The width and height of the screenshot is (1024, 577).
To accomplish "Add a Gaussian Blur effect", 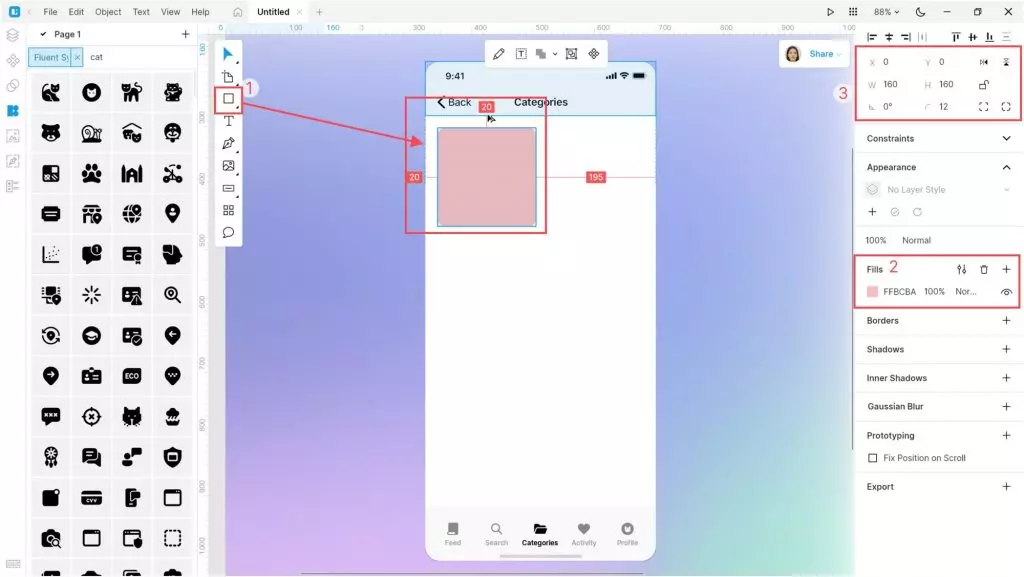I will pyautogui.click(x=1006, y=407).
